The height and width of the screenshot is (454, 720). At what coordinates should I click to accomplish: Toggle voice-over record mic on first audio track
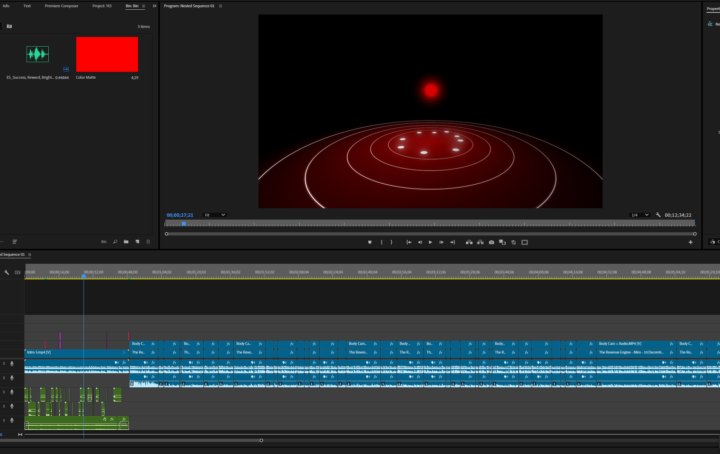12,364
